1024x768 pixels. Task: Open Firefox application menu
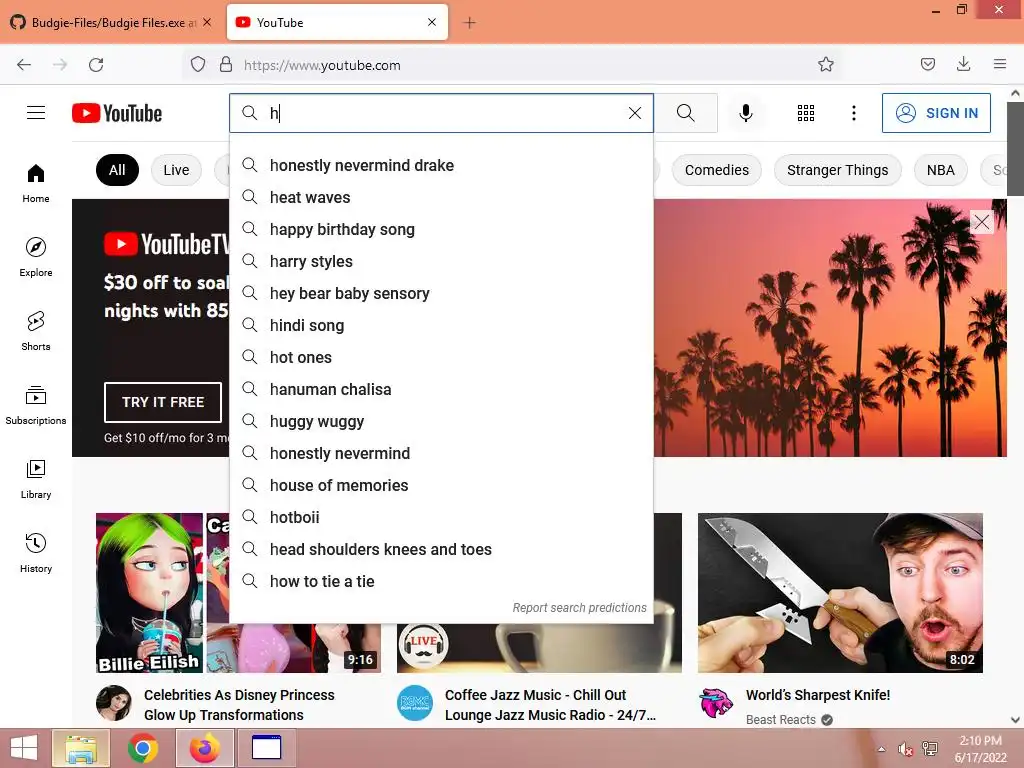tap(1000, 64)
